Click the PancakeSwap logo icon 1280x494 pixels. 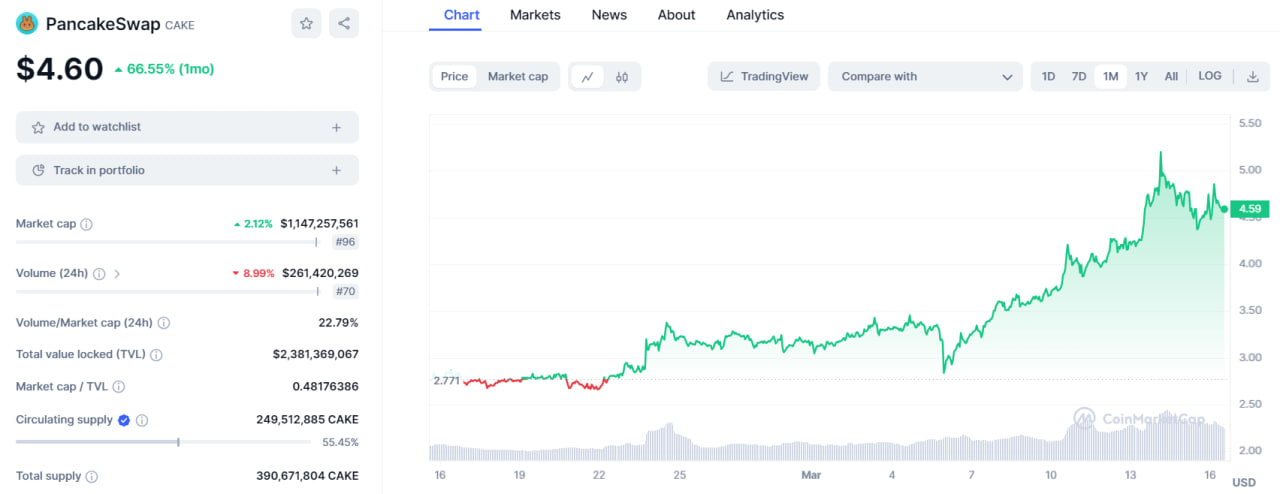coord(27,24)
